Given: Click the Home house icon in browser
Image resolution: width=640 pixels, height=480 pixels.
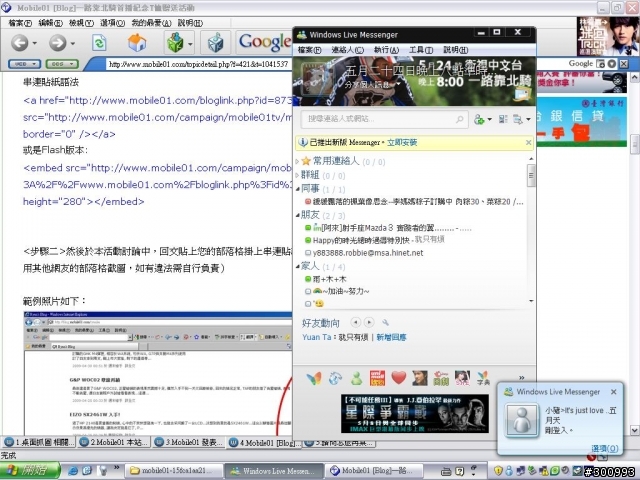Looking at the screenshot, I should click(x=137, y=42).
